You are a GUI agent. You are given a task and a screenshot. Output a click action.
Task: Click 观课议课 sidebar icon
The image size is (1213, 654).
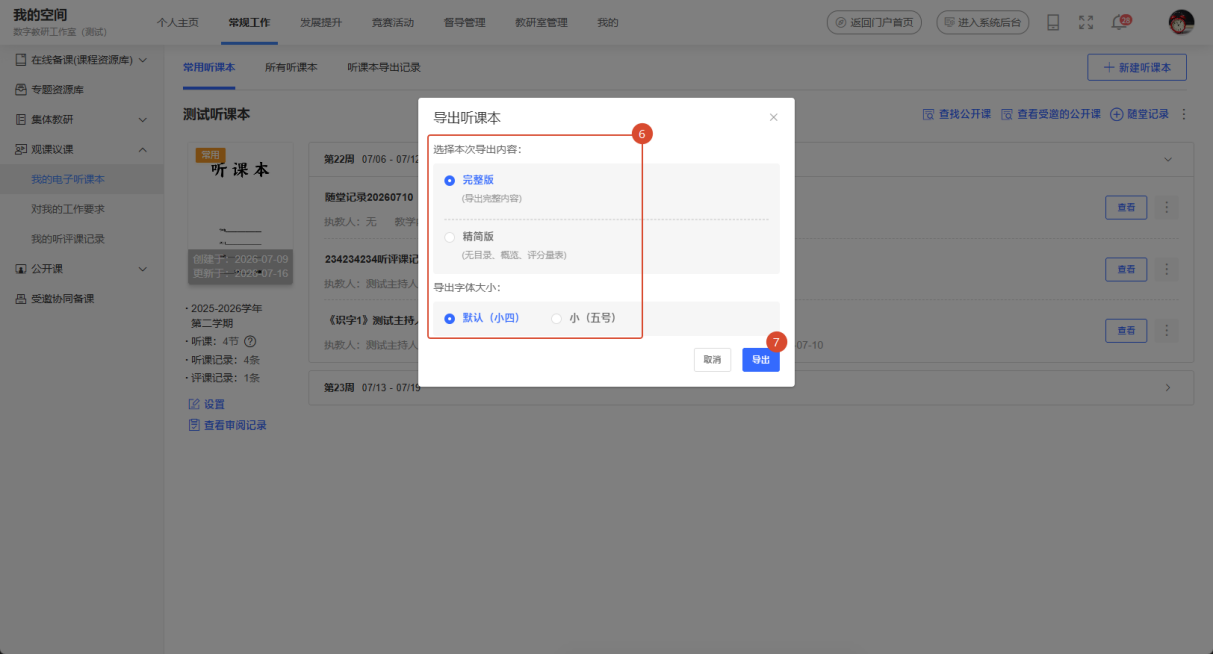click(21, 149)
